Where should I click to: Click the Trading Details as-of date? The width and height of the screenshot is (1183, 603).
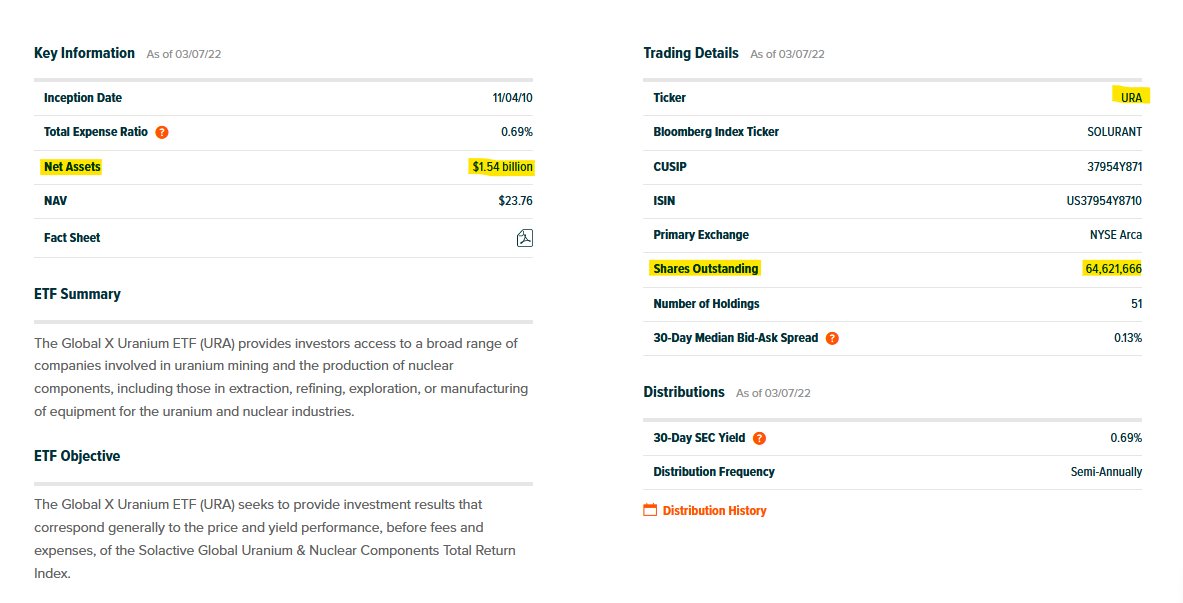(x=787, y=54)
